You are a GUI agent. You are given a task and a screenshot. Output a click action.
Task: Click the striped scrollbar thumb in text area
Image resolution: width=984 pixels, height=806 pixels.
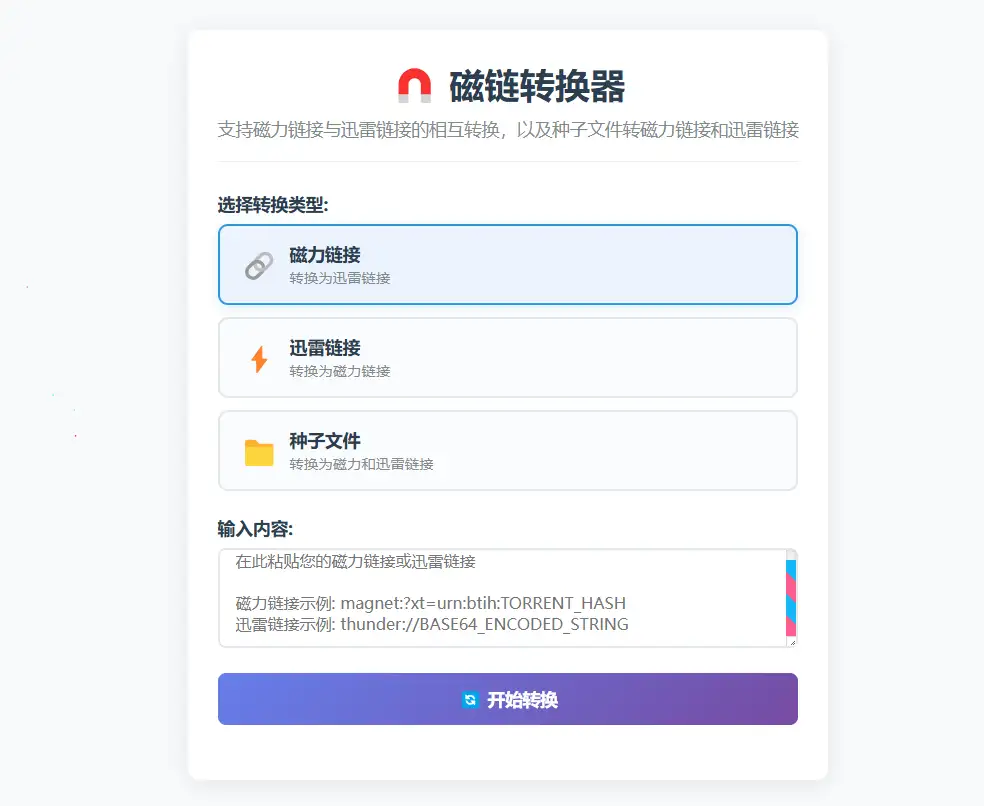tap(791, 598)
